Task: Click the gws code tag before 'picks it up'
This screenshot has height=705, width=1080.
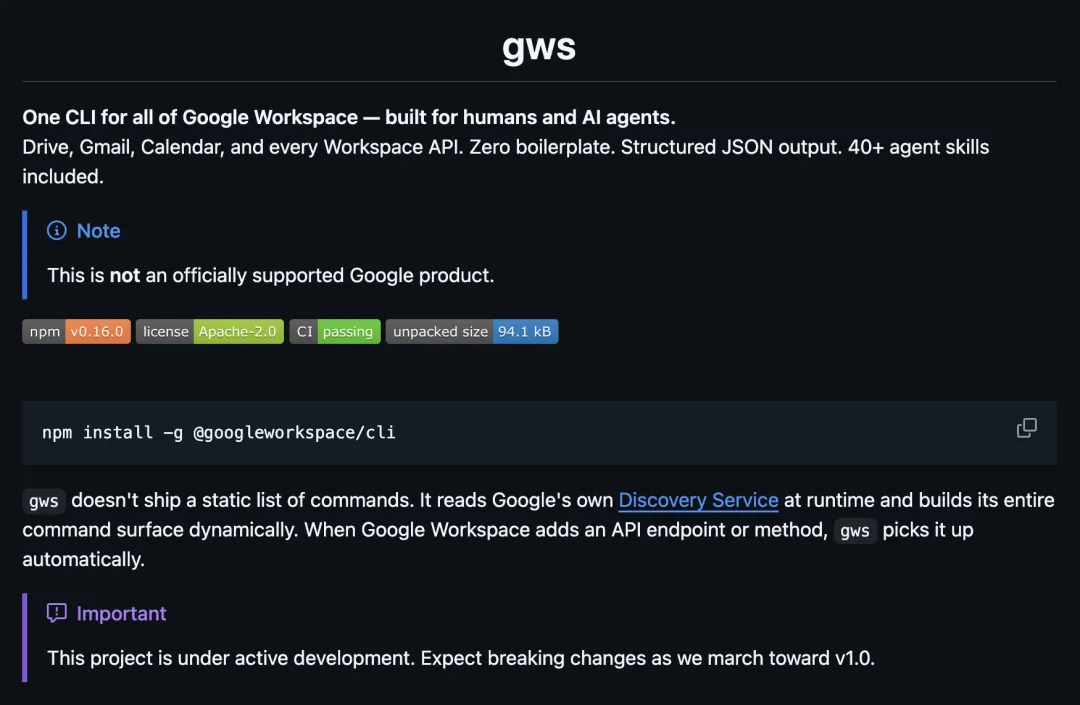Action: [854, 531]
